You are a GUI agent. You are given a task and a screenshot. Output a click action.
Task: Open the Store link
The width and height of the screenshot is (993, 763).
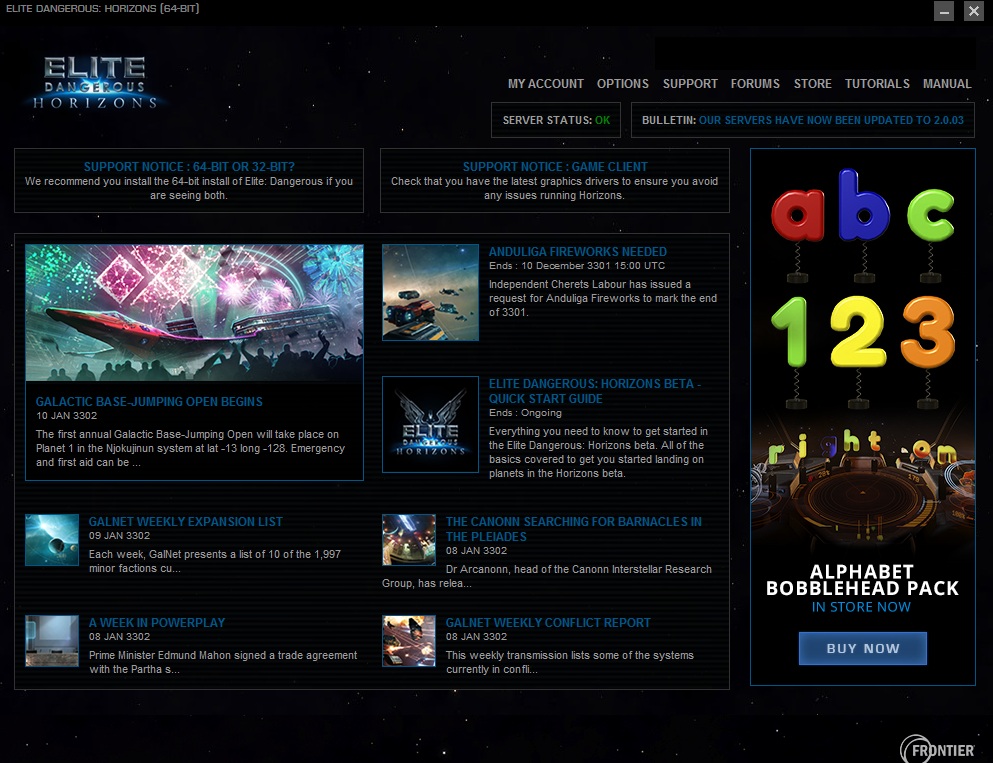pyautogui.click(x=813, y=84)
